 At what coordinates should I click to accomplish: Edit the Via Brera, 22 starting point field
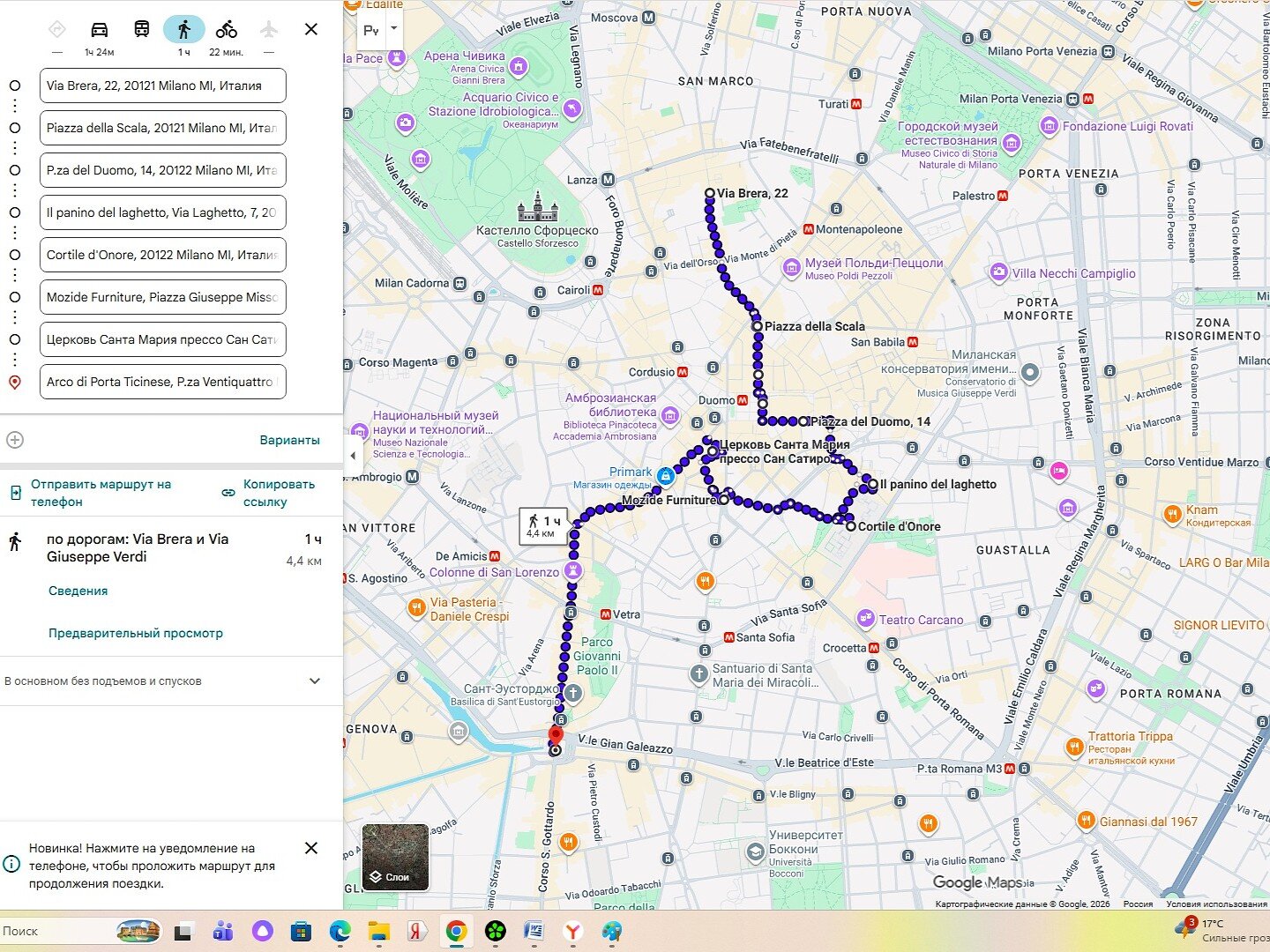[x=163, y=86]
